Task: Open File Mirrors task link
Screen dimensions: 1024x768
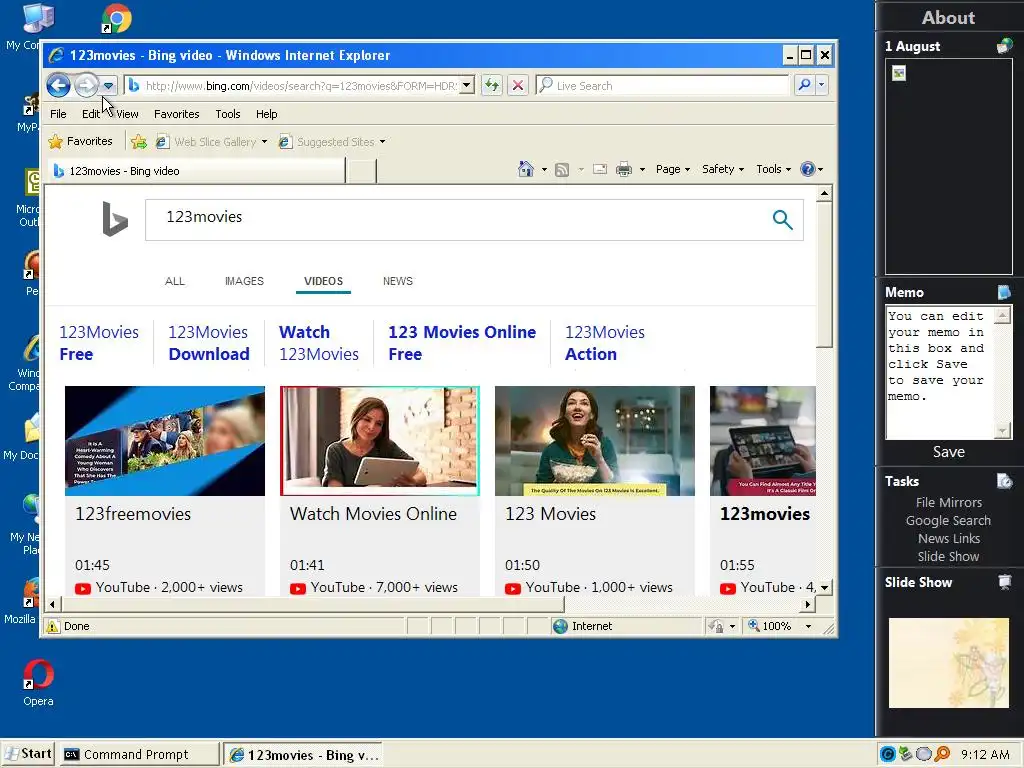Action: click(948, 502)
